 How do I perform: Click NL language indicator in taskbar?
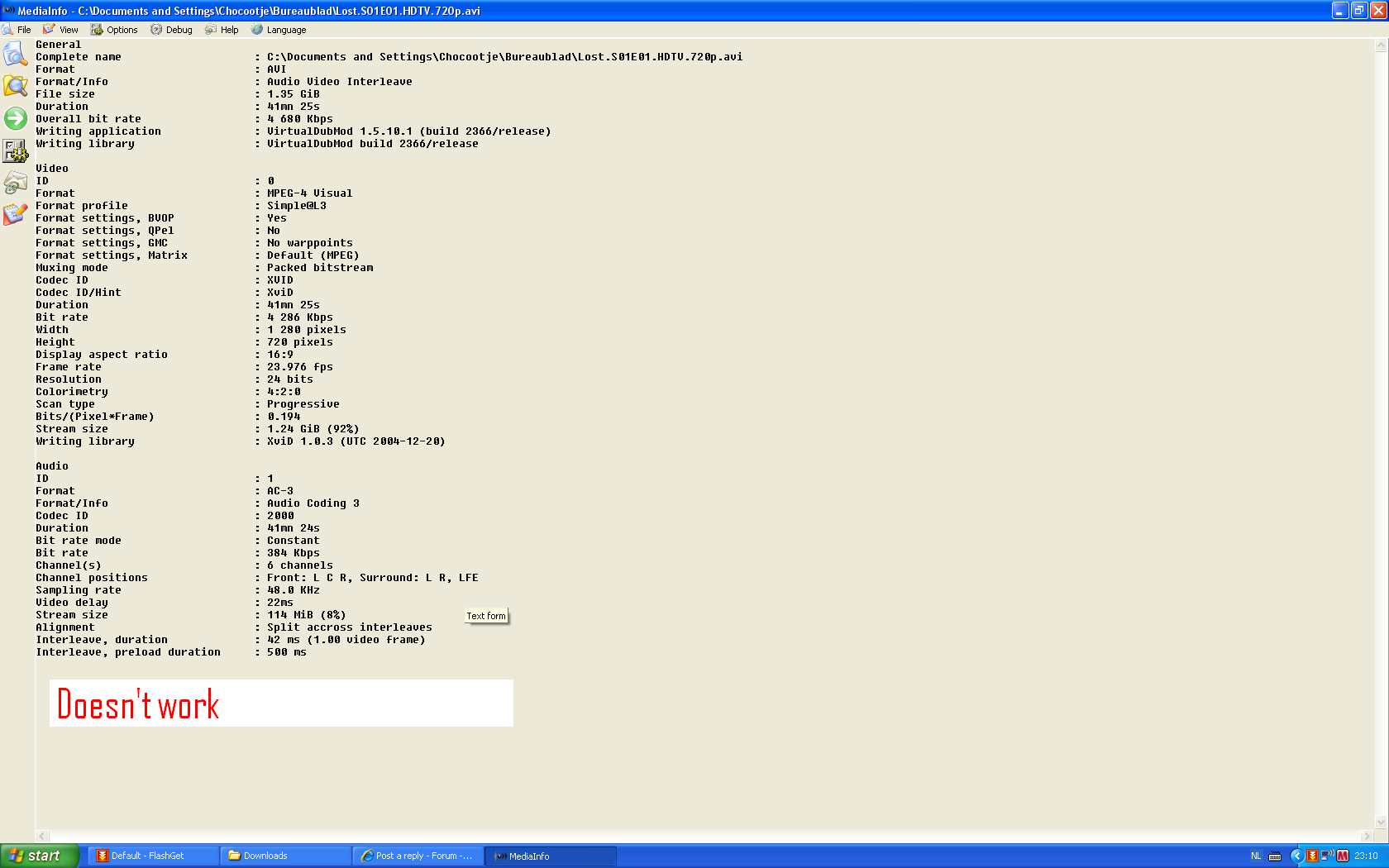click(1256, 856)
